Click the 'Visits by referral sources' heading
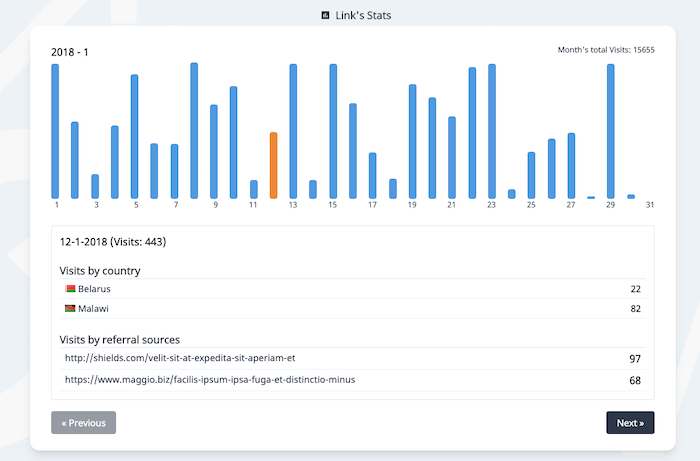Image resolution: width=700 pixels, height=461 pixels. tap(120, 340)
